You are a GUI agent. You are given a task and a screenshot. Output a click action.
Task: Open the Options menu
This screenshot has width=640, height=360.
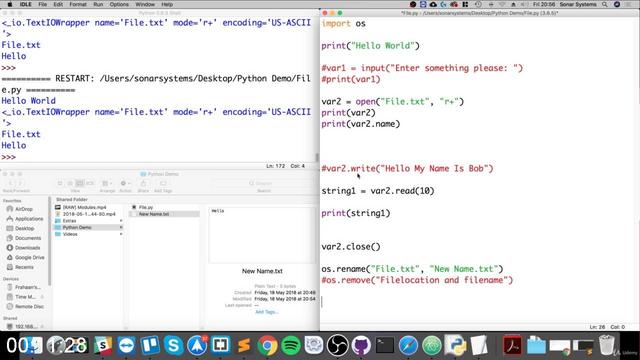[x=119, y=4]
